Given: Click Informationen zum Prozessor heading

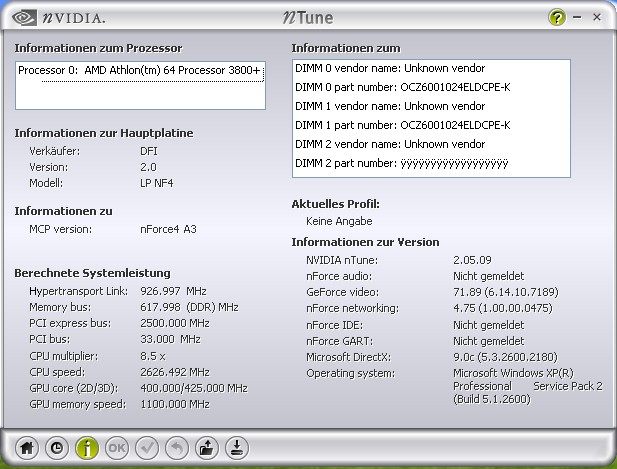Looking at the screenshot, I should coord(98,48).
